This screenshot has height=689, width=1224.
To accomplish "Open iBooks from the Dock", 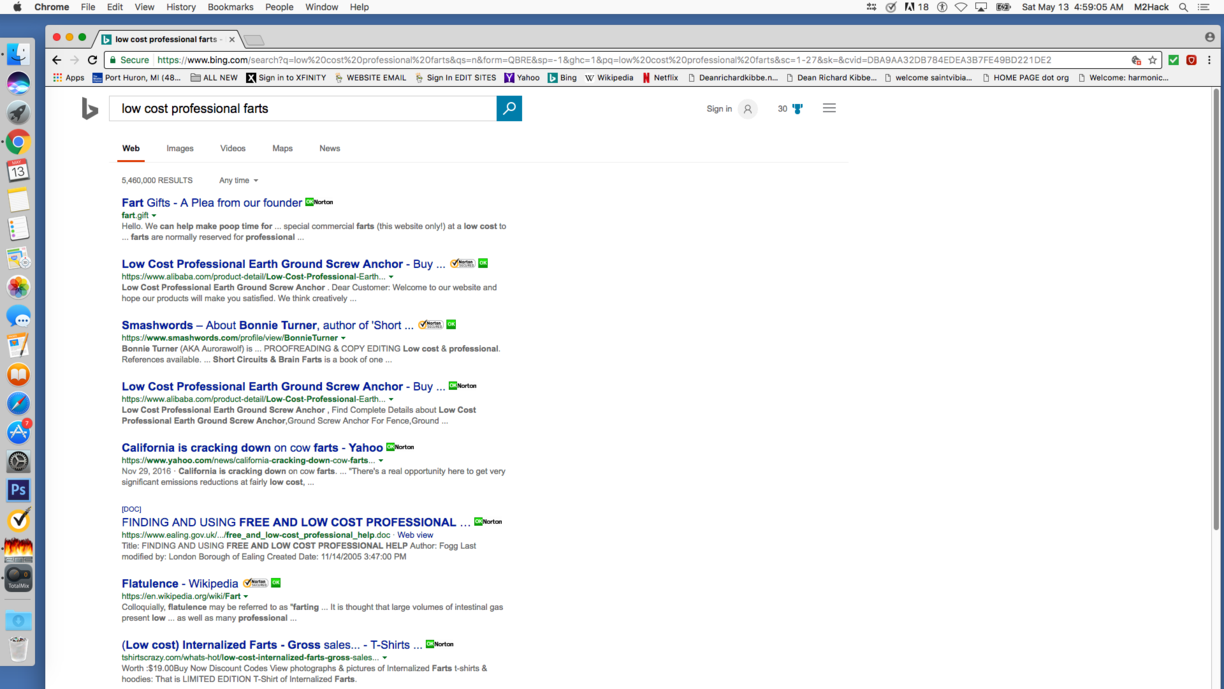I will pos(18,374).
